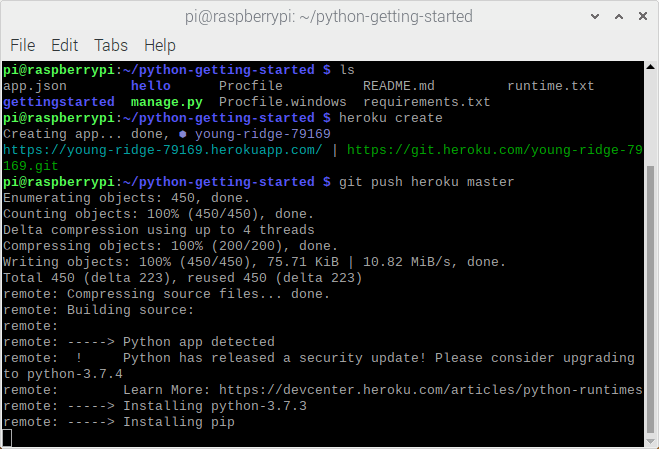Image resolution: width=659 pixels, height=449 pixels.
Task: Click the 'app.json' file name
Action: pyautogui.click(x=35, y=86)
